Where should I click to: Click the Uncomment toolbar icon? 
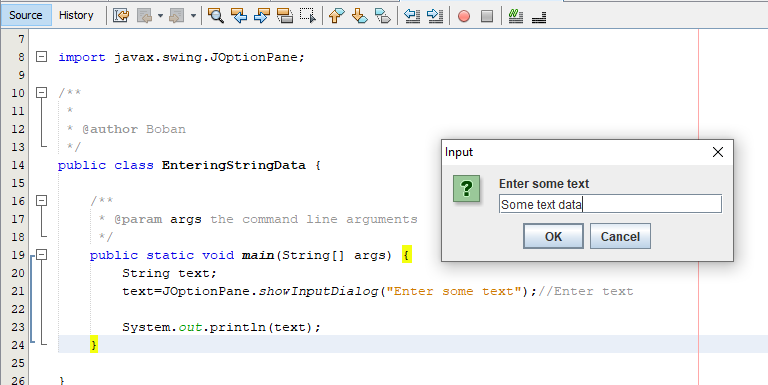539,16
